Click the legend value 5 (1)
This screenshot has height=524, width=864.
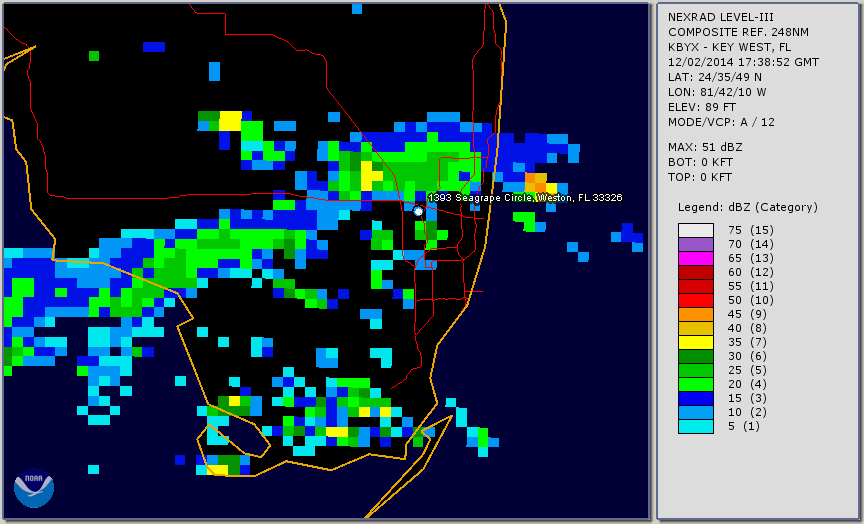[x=744, y=426]
